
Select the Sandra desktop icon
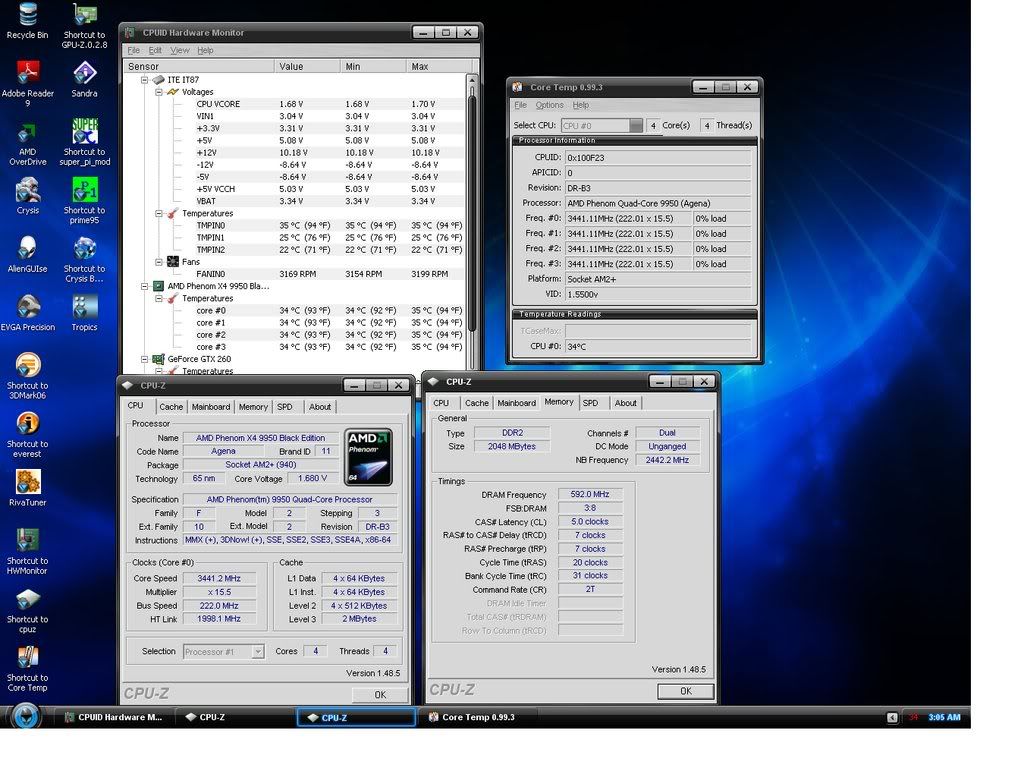[84, 78]
